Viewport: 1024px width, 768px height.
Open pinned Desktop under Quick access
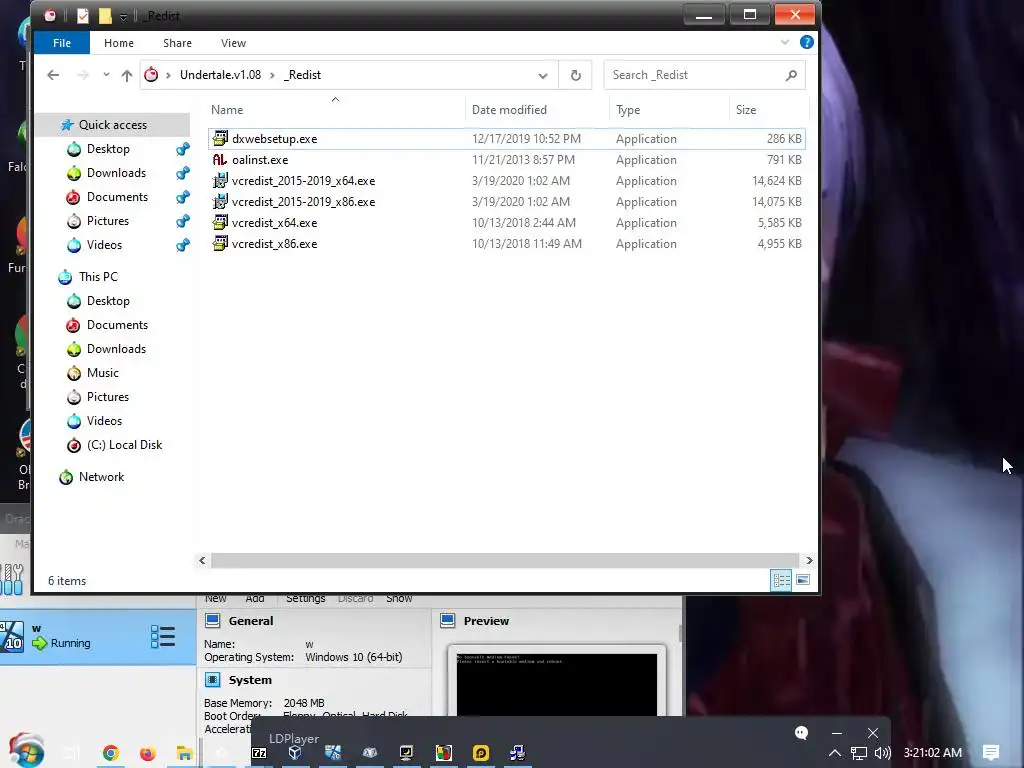[108, 149]
